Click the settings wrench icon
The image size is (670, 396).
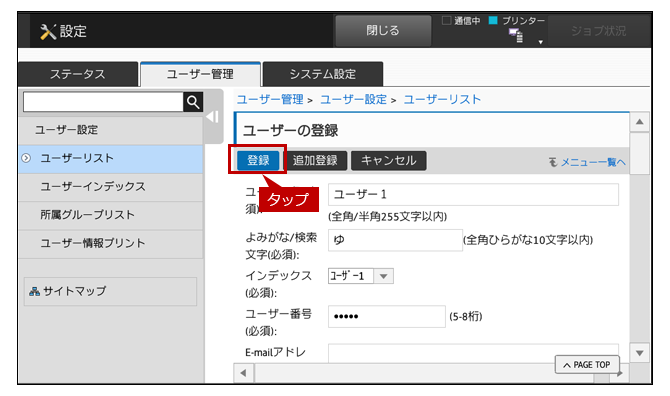(48, 32)
